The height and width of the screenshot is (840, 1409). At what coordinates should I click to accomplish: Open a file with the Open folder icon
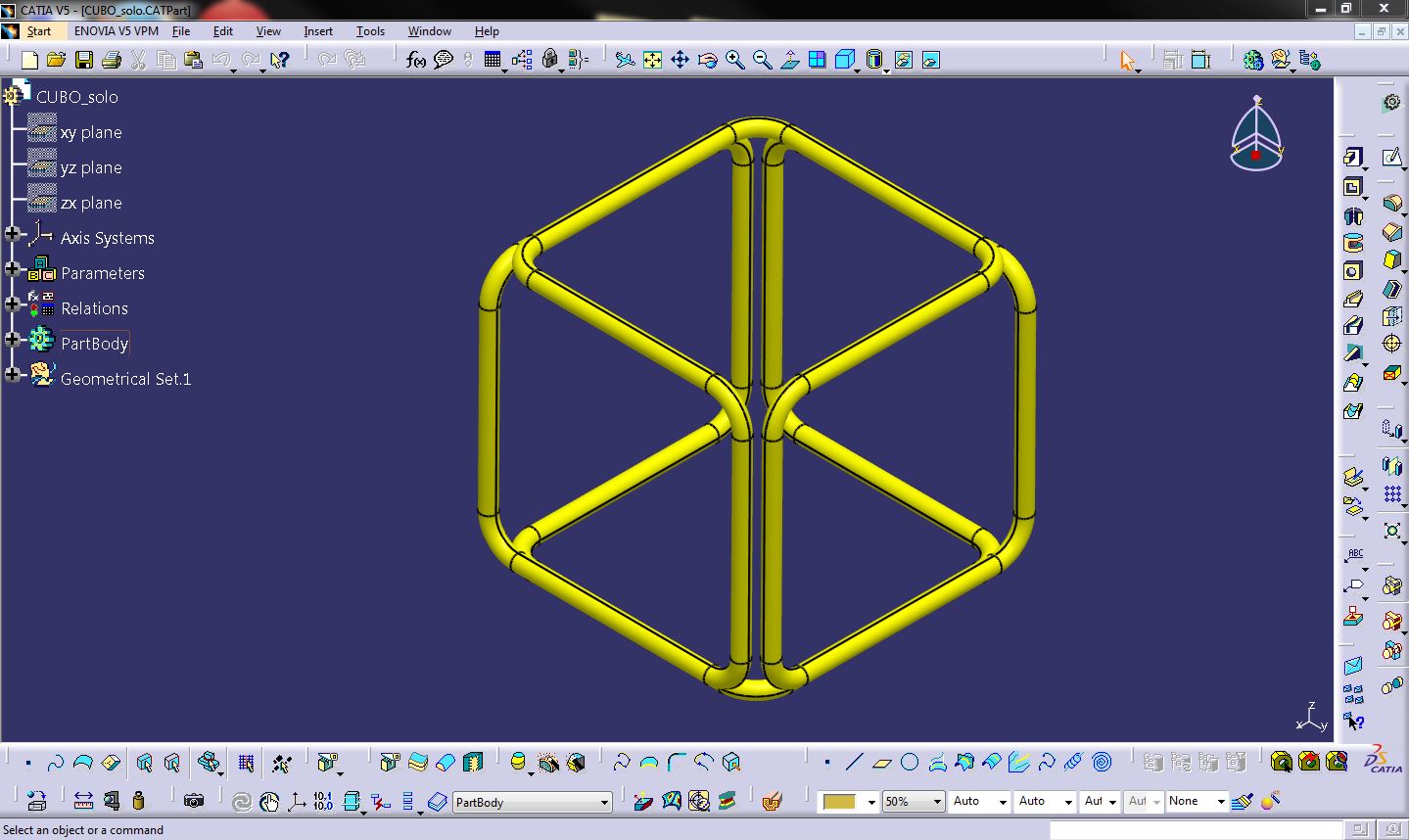pyautogui.click(x=56, y=60)
